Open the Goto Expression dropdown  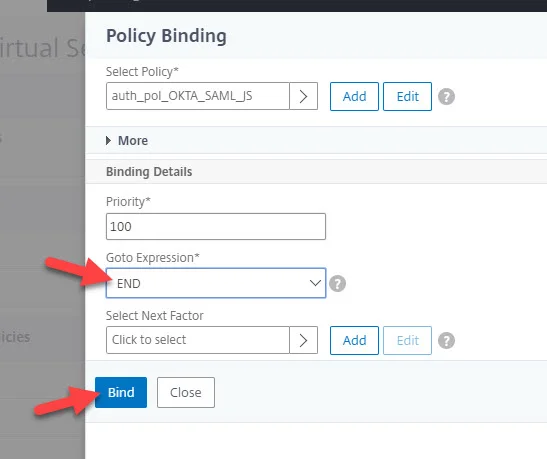click(x=216, y=283)
